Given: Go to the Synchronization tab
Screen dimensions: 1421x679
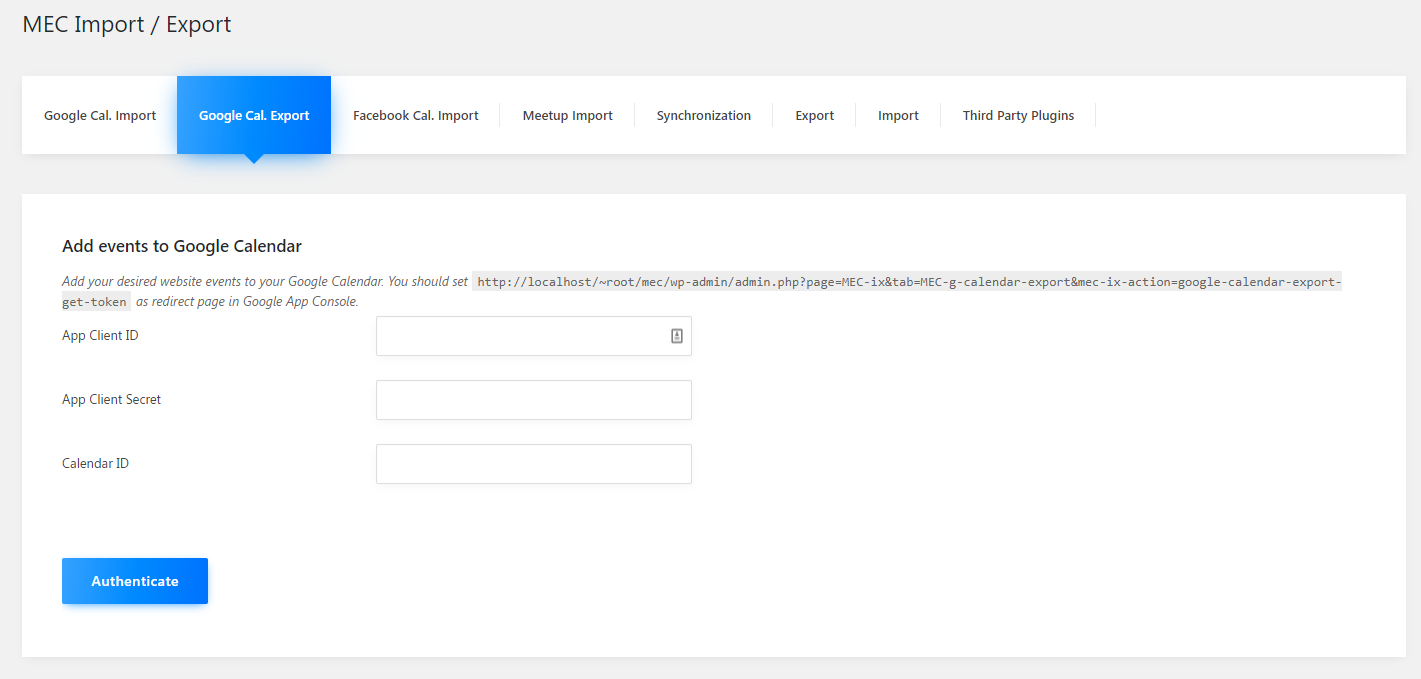Looking at the screenshot, I should 704,115.
